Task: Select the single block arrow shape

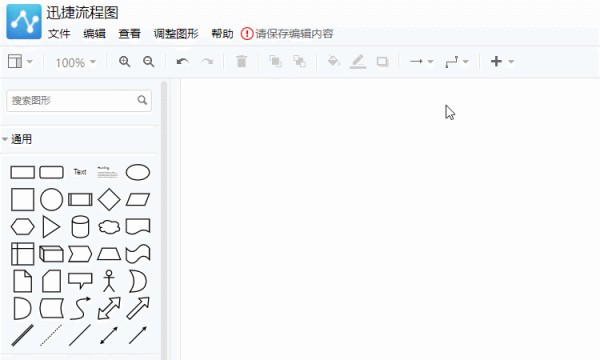Action: [x=138, y=308]
